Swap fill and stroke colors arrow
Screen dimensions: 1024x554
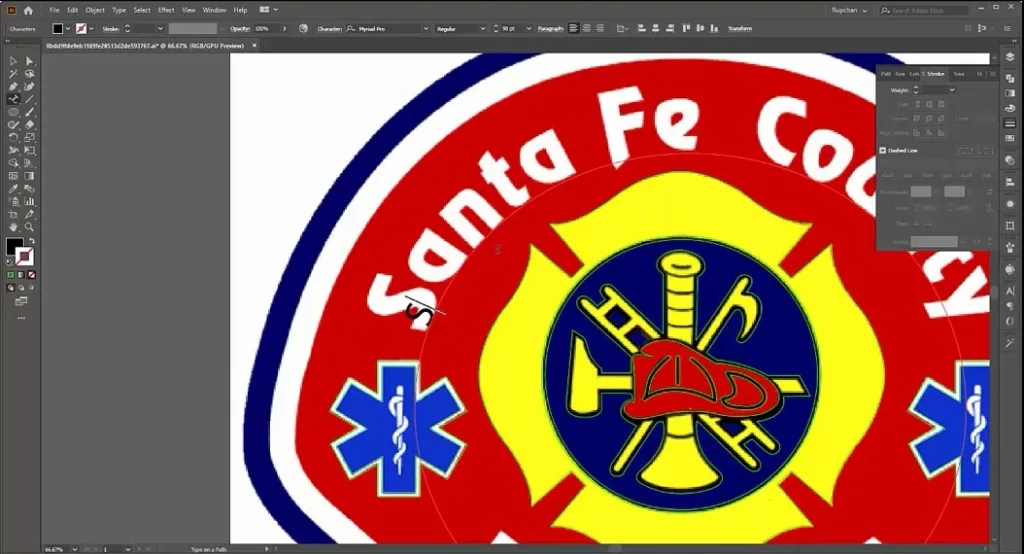pos(32,240)
